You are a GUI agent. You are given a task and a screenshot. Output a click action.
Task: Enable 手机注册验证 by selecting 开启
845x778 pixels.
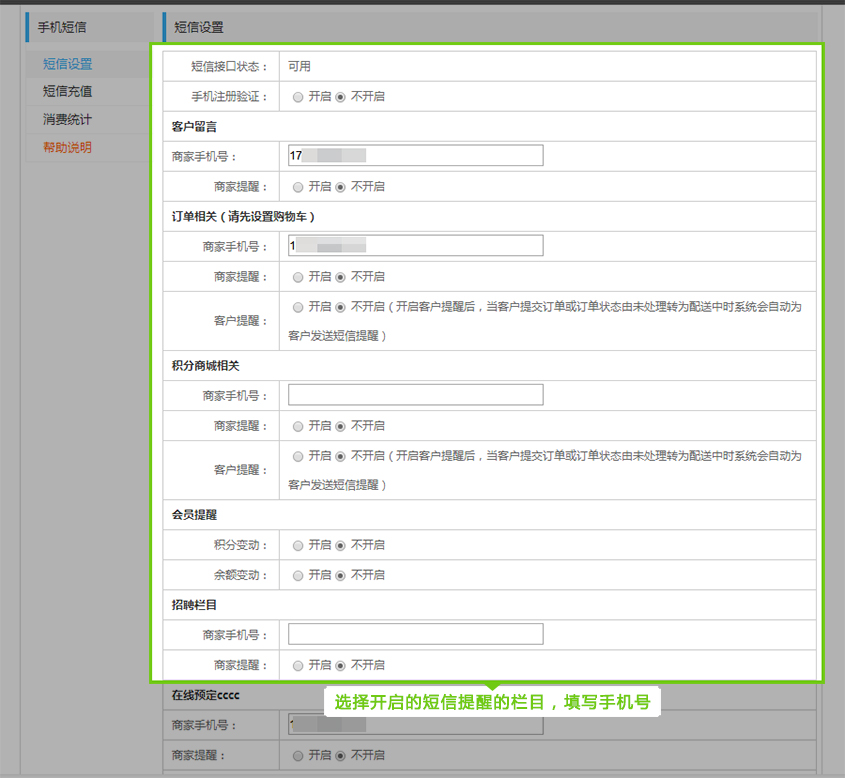298,97
